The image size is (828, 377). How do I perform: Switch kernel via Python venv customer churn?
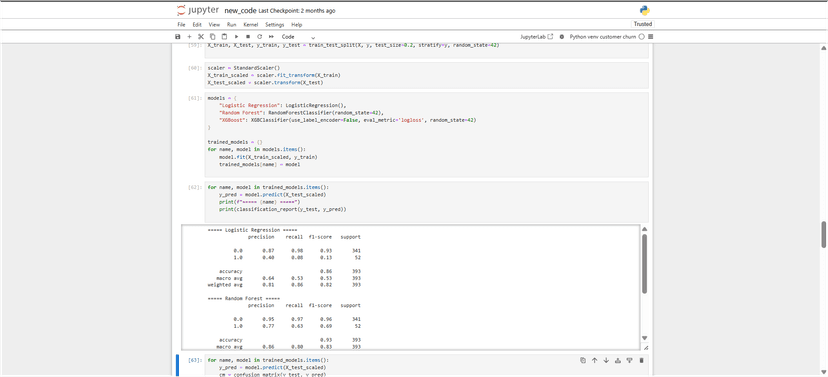coord(603,37)
